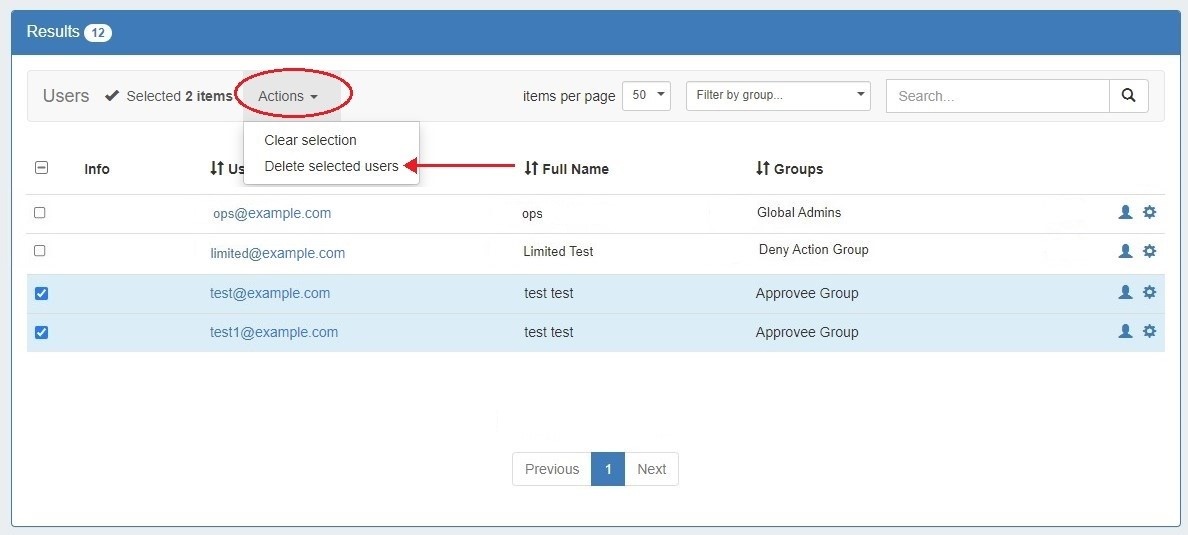This screenshot has height=535, width=1188.
Task: Click the search magnifier button
Action: tap(1128, 96)
